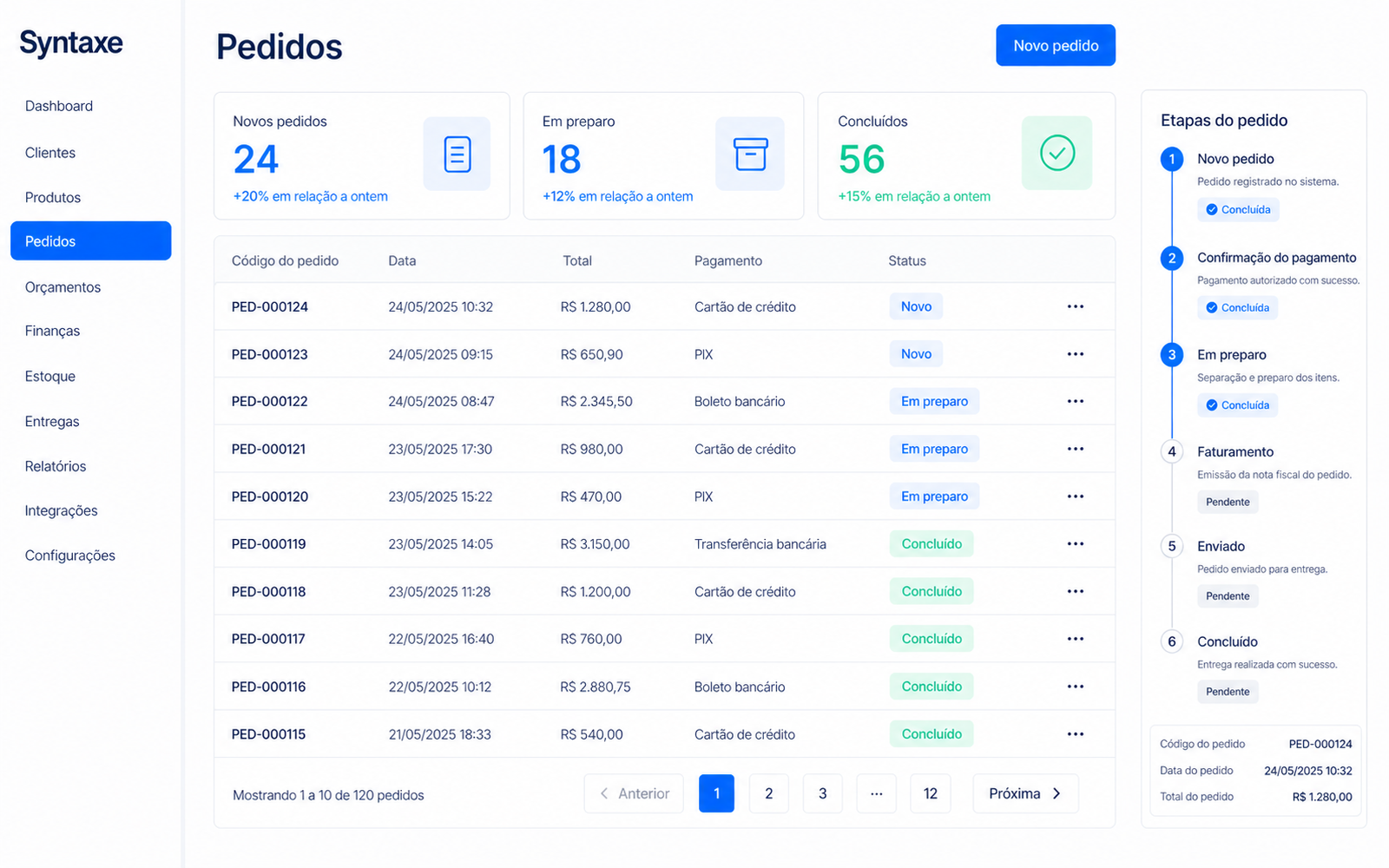Open more options for order PED-000123

1076,354
